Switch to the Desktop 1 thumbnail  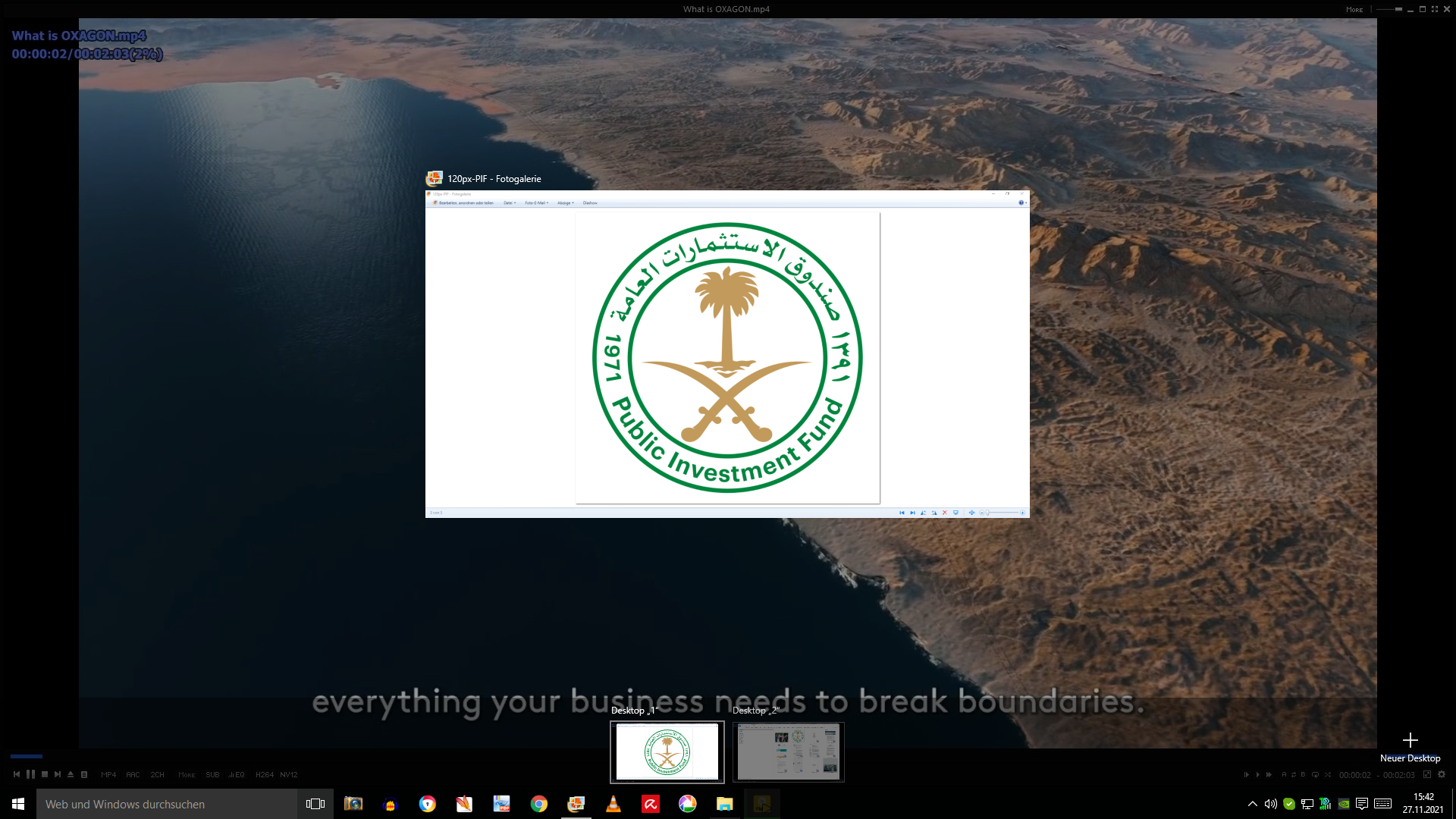[x=667, y=752]
